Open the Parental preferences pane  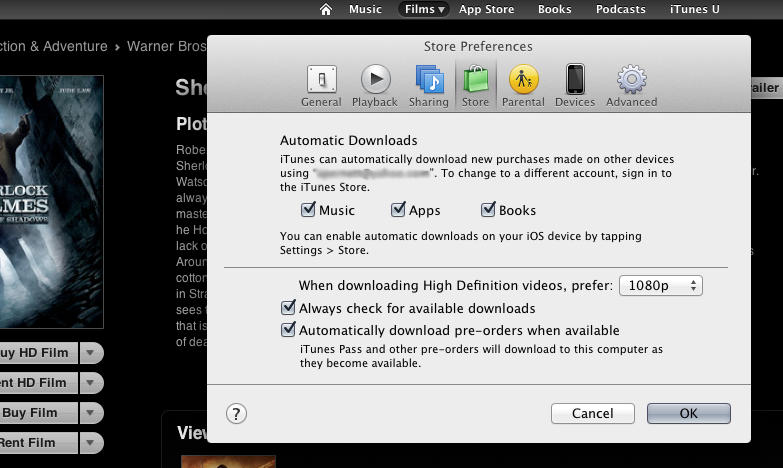523,86
